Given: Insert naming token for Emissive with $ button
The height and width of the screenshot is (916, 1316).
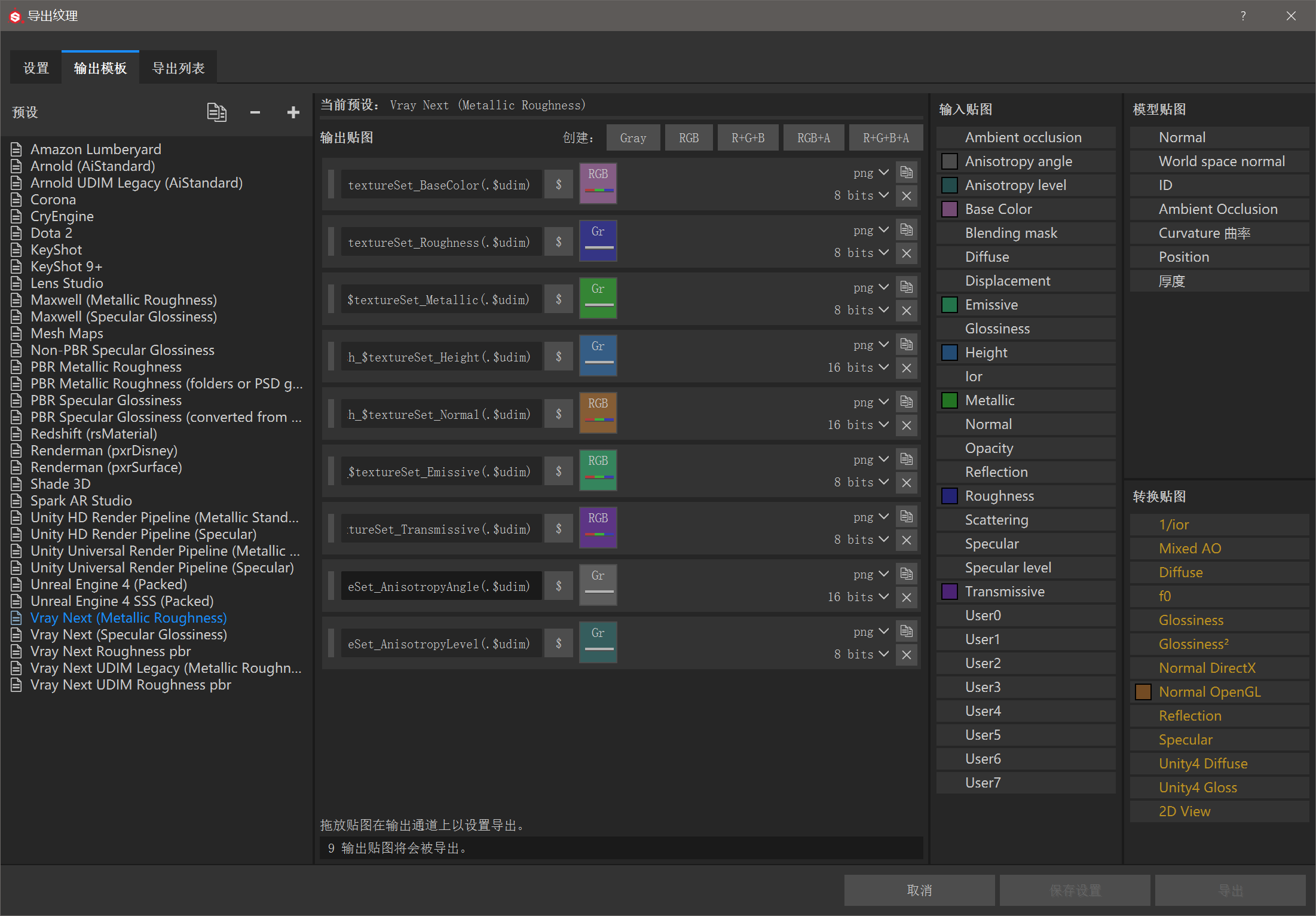Looking at the screenshot, I should coord(559,471).
